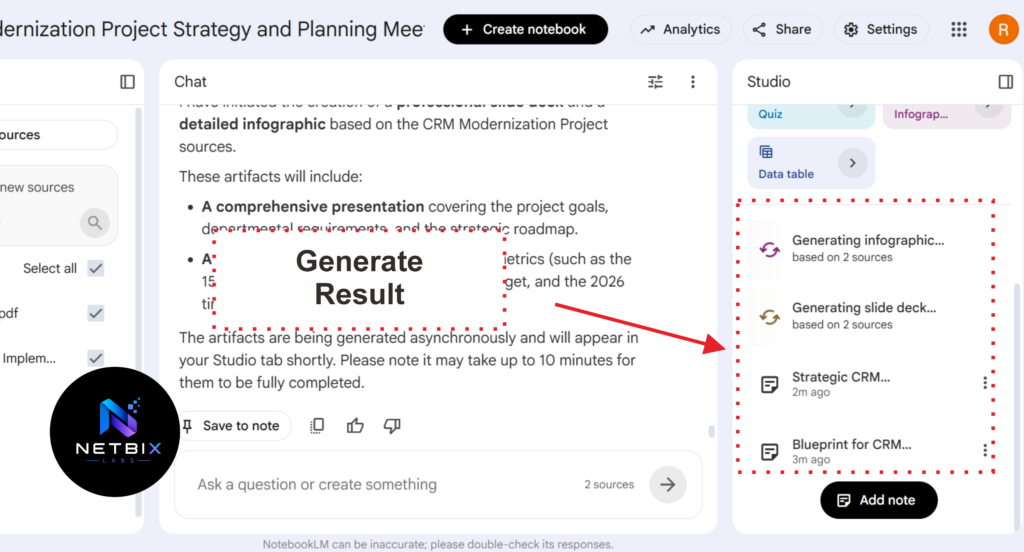Click the infographic generating spinner icon
The image size is (1024, 552).
coord(769,249)
